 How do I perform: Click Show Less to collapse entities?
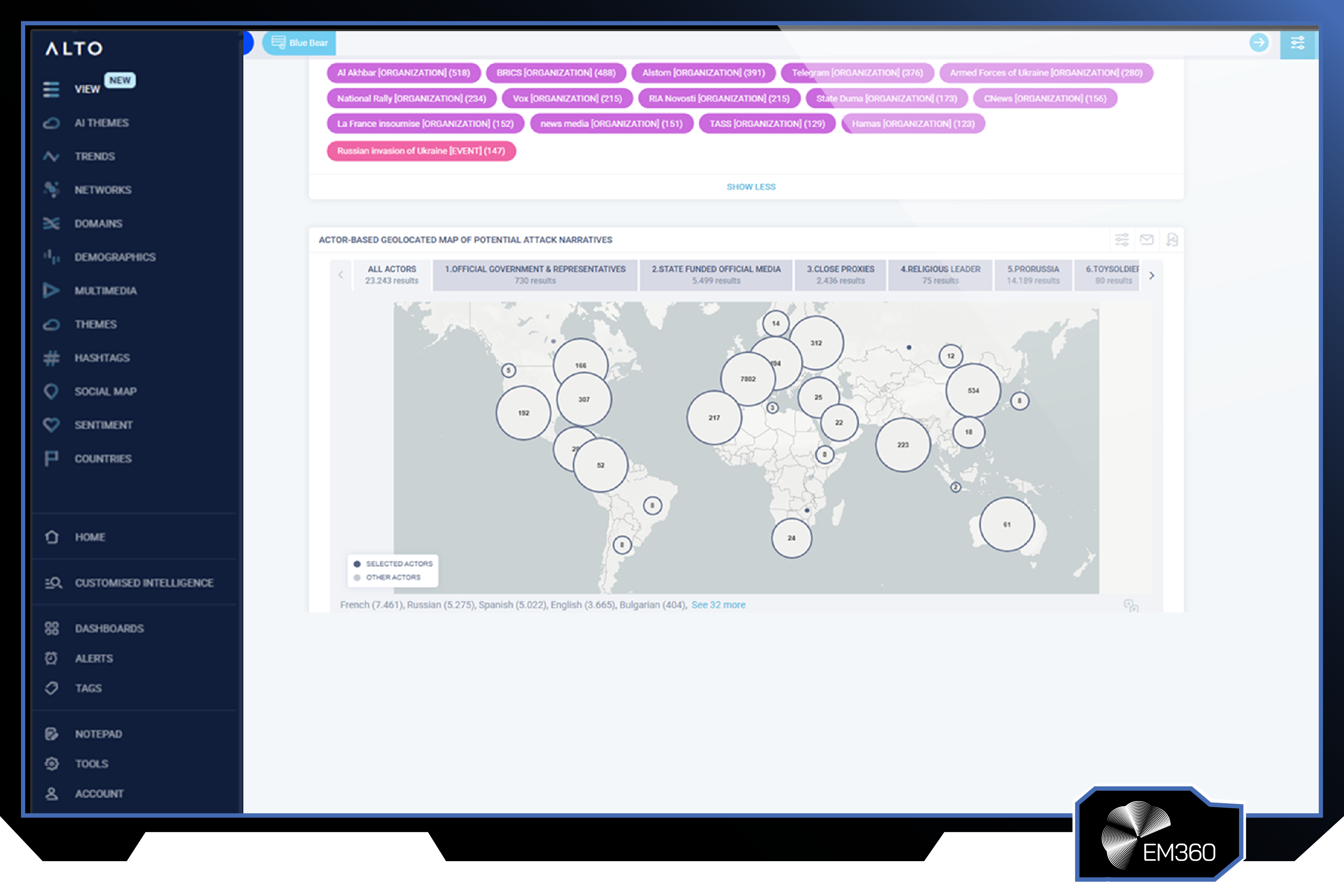pyautogui.click(x=751, y=187)
